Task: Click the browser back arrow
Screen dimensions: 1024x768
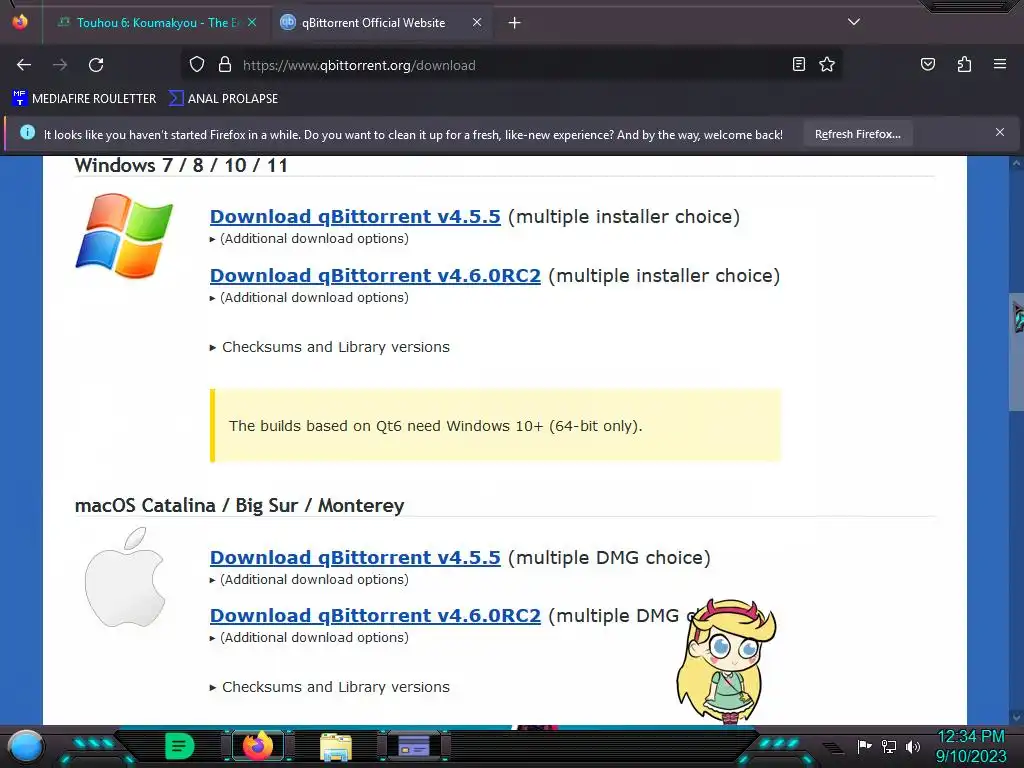Action: [x=24, y=65]
